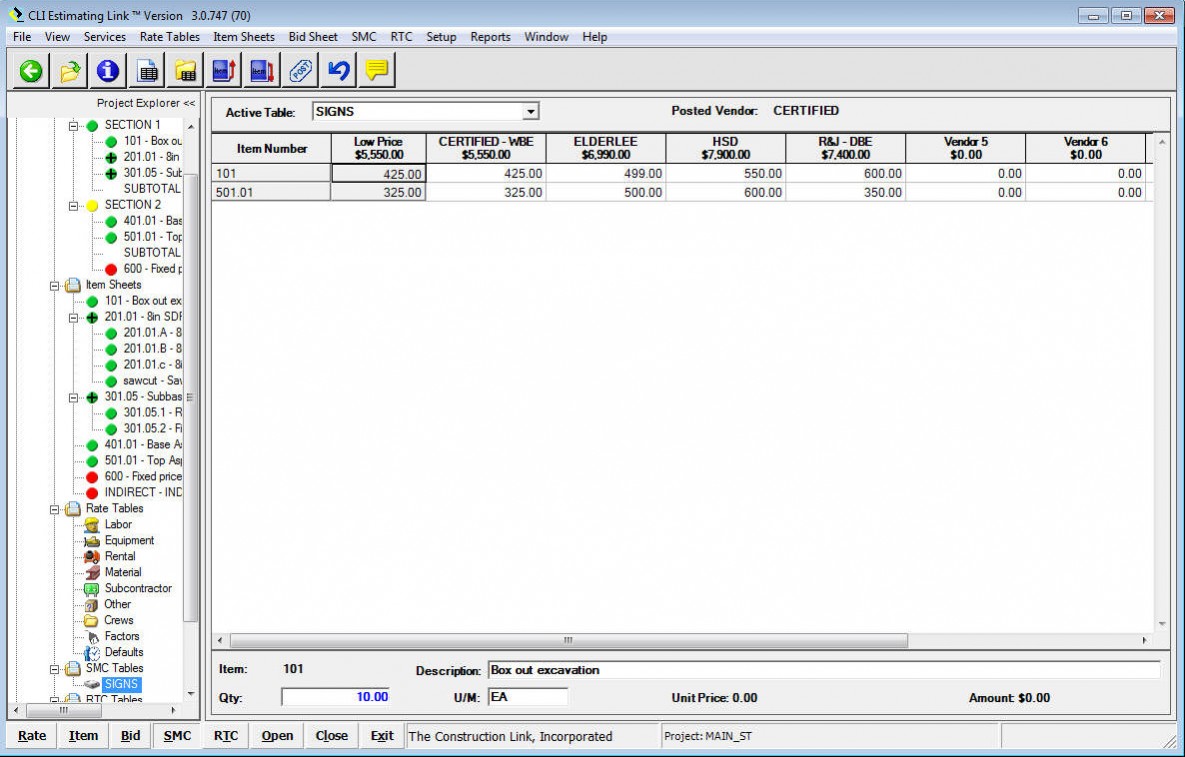Click the SMC Tables folder icon
Viewport: 1185px width, 757px height.
(73, 669)
